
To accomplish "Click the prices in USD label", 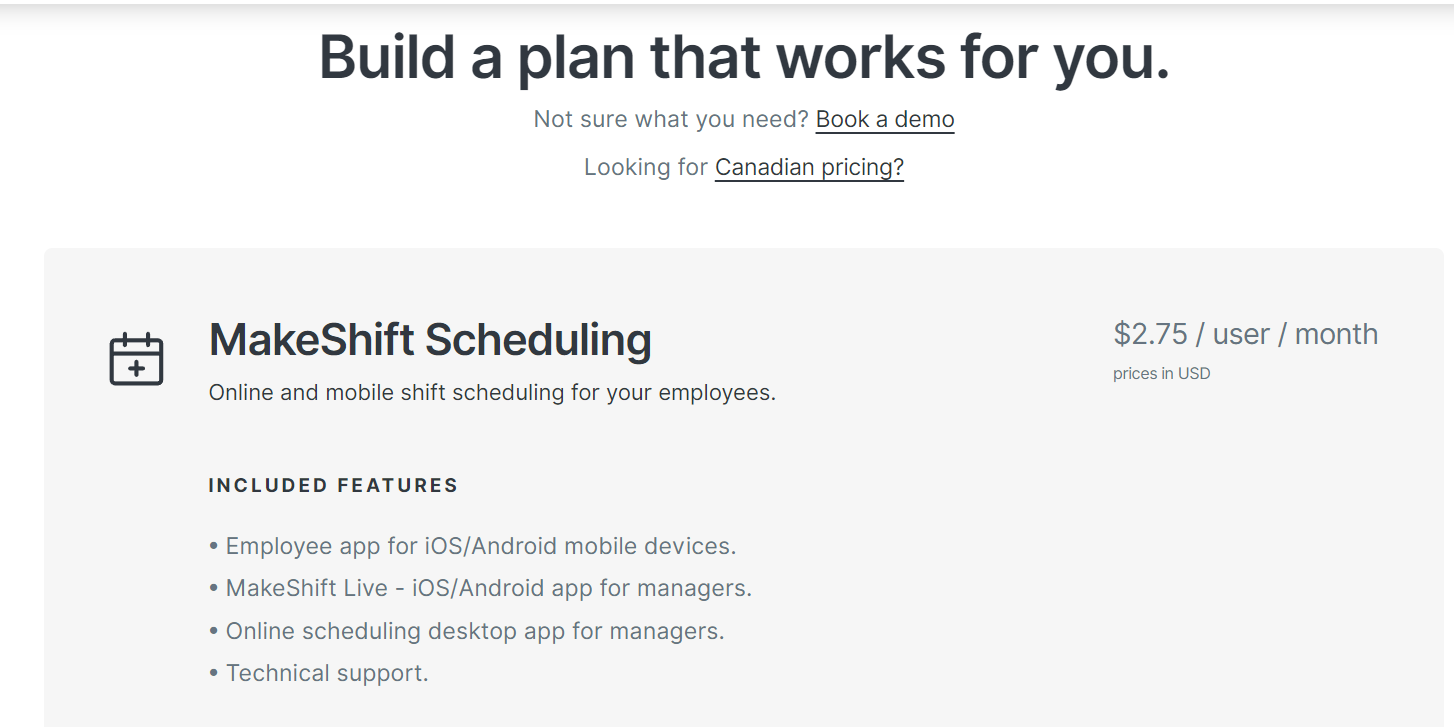I will tap(1161, 373).
